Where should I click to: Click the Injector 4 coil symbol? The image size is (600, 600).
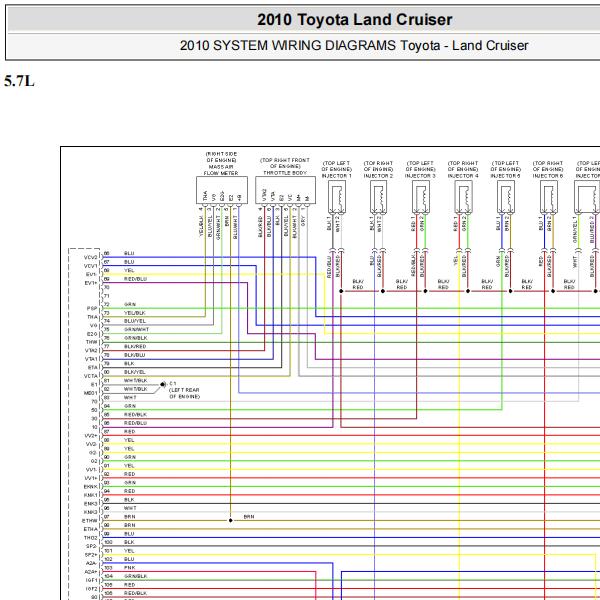point(464,197)
